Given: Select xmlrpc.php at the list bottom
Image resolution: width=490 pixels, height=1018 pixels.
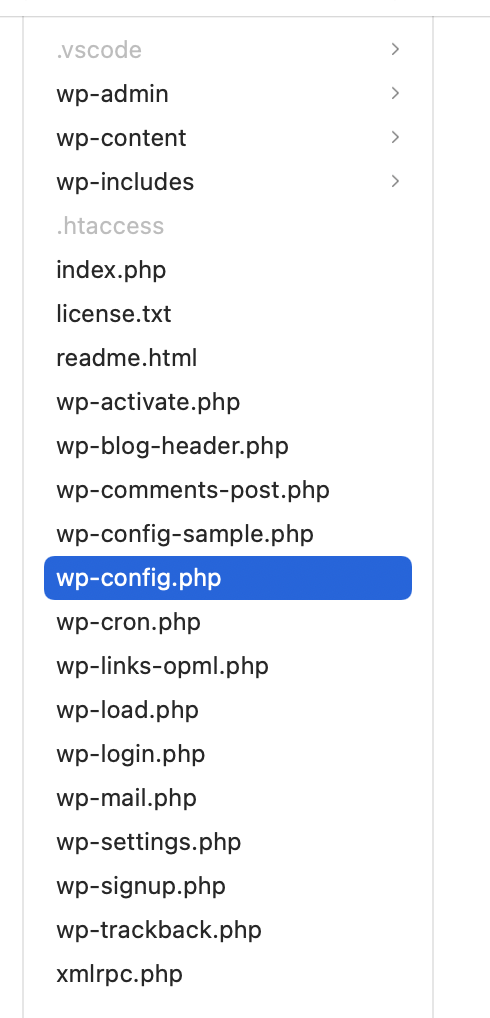Looking at the screenshot, I should click(x=228, y=974).
